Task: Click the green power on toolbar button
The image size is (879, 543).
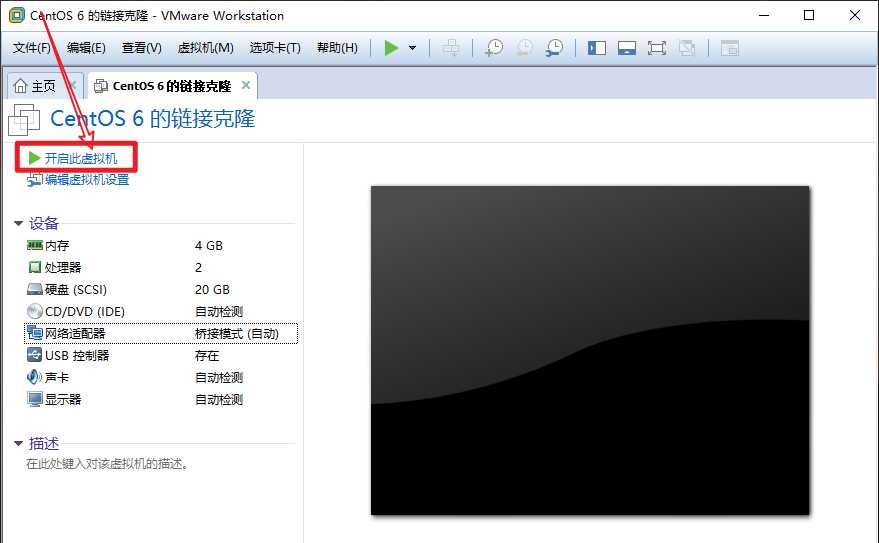Action: [391, 48]
